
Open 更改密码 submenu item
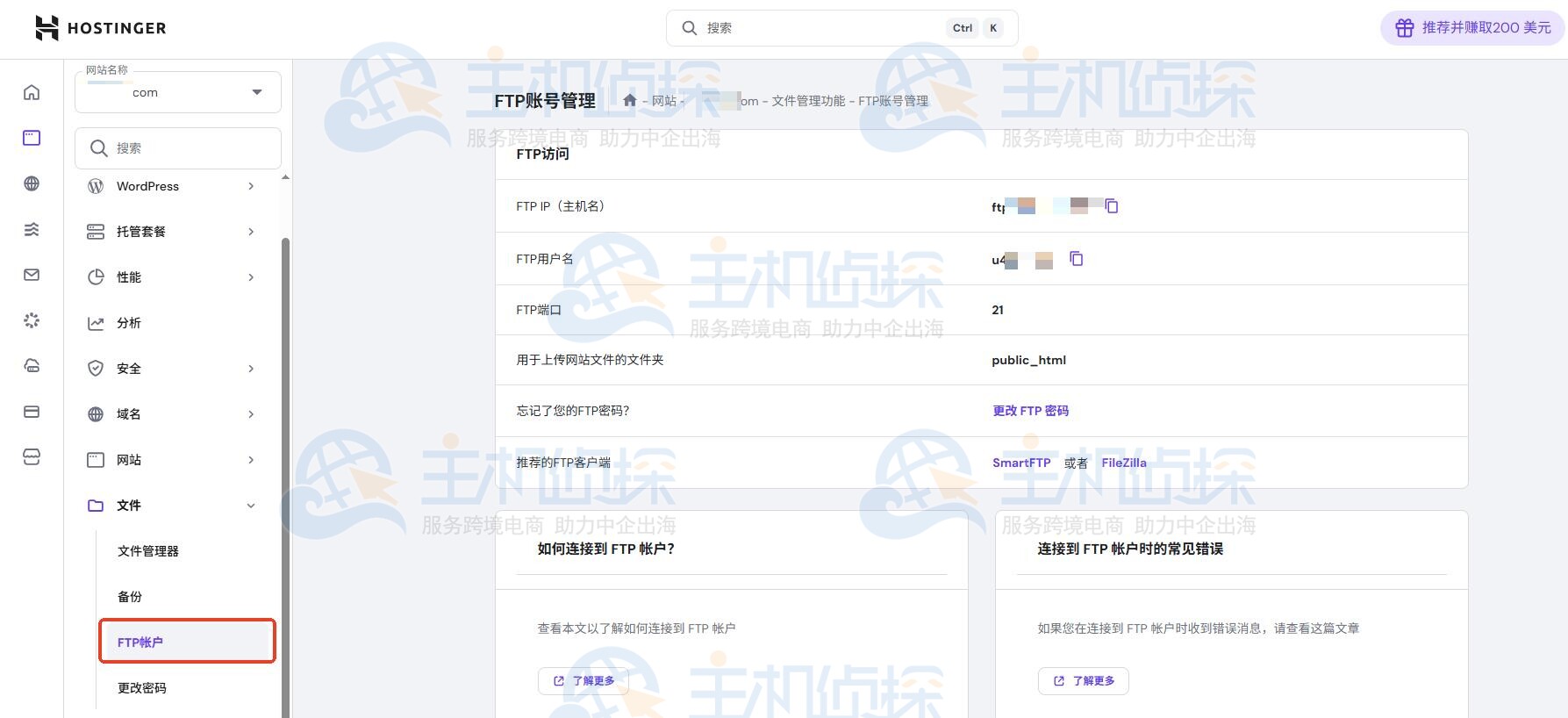coord(142,688)
